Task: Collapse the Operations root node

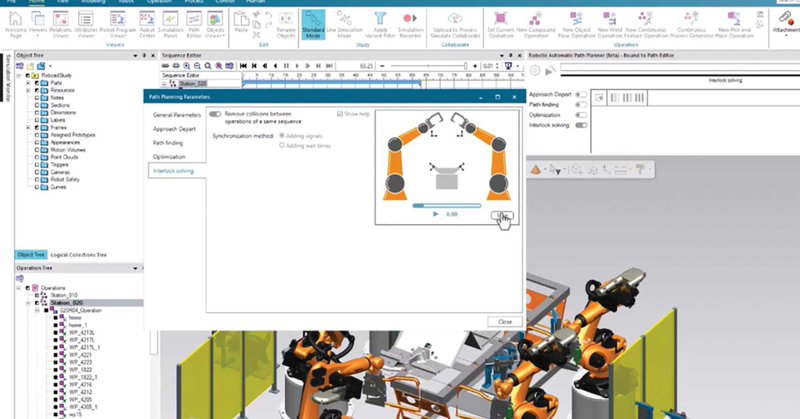Action: (x=19, y=288)
